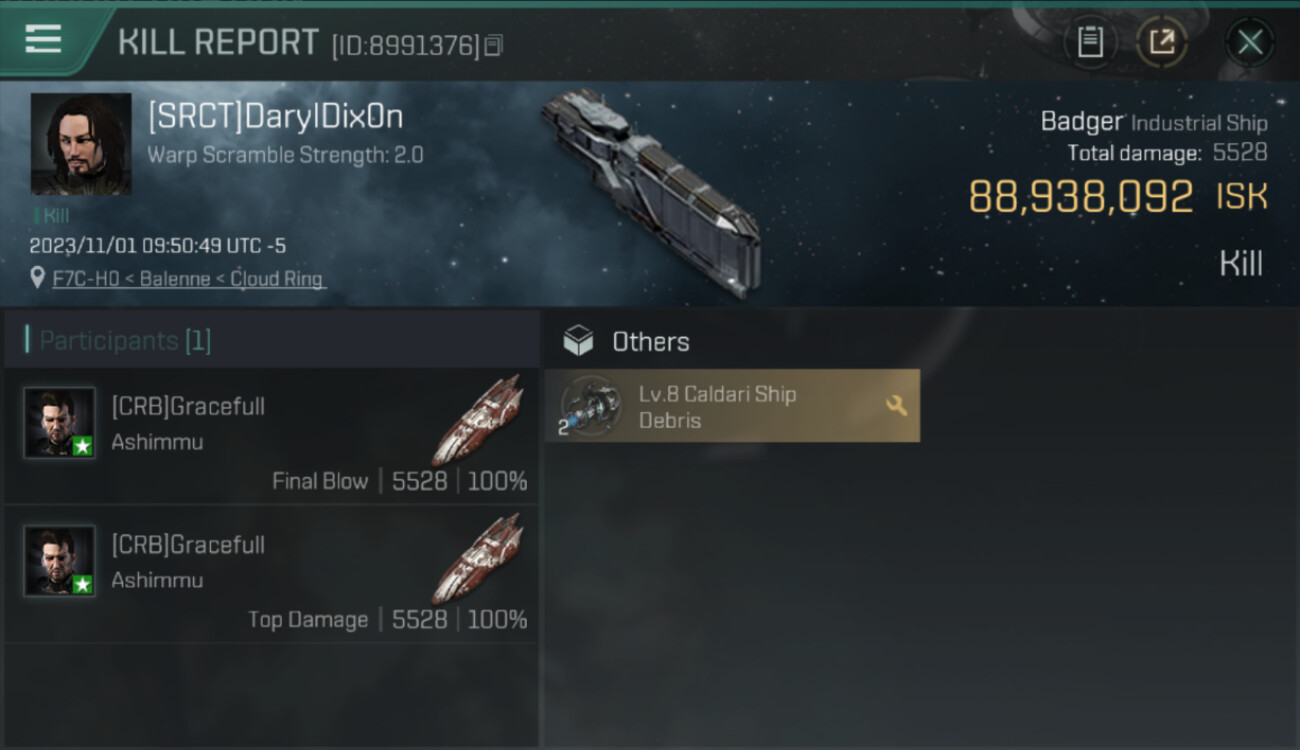Open the hamburger menu icon
Image resolution: width=1300 pixels, height=750 pixels.
[x=43, y=40]
